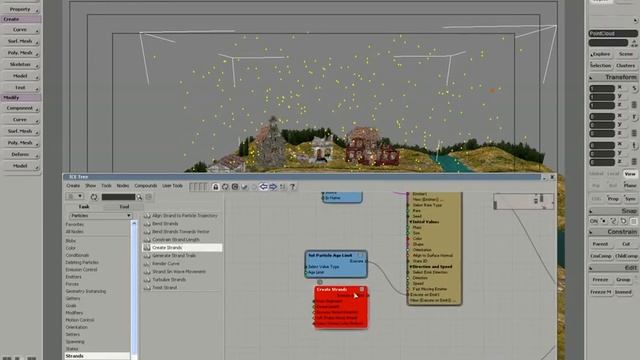Click the Clusters button

pyautogui.click(x=626, y=65)
